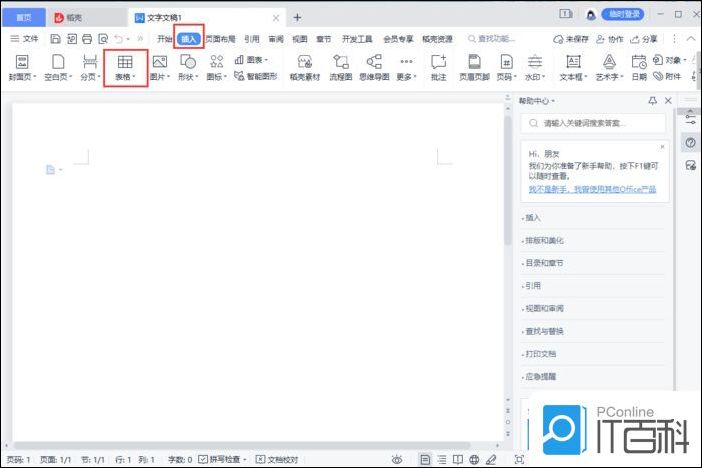Click the Undo arrow icon
Image resolution: width=702 pixels, height=468 pixels.
pos(119,39)
